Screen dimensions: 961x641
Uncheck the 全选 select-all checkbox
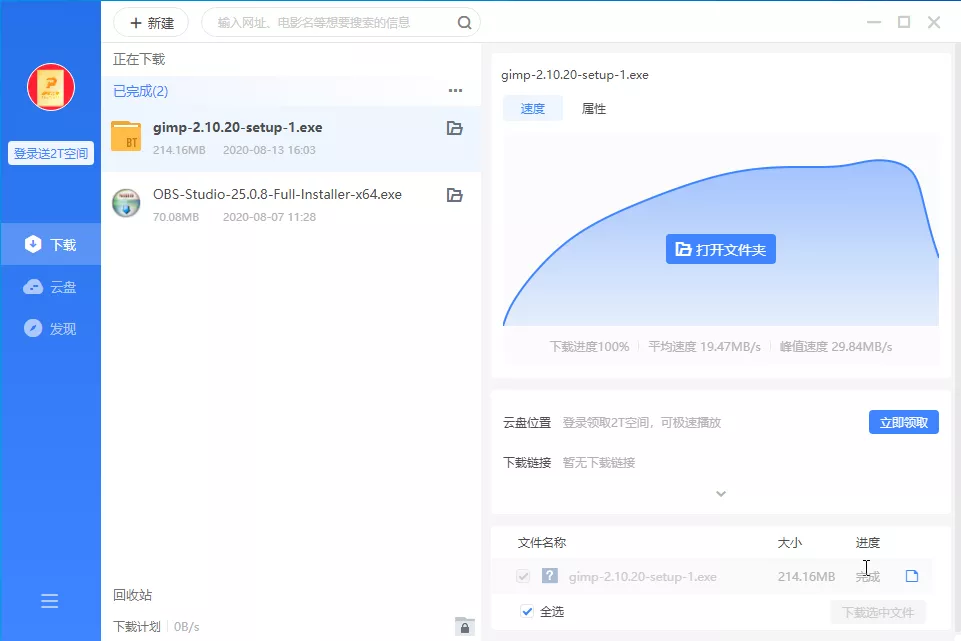527,611
